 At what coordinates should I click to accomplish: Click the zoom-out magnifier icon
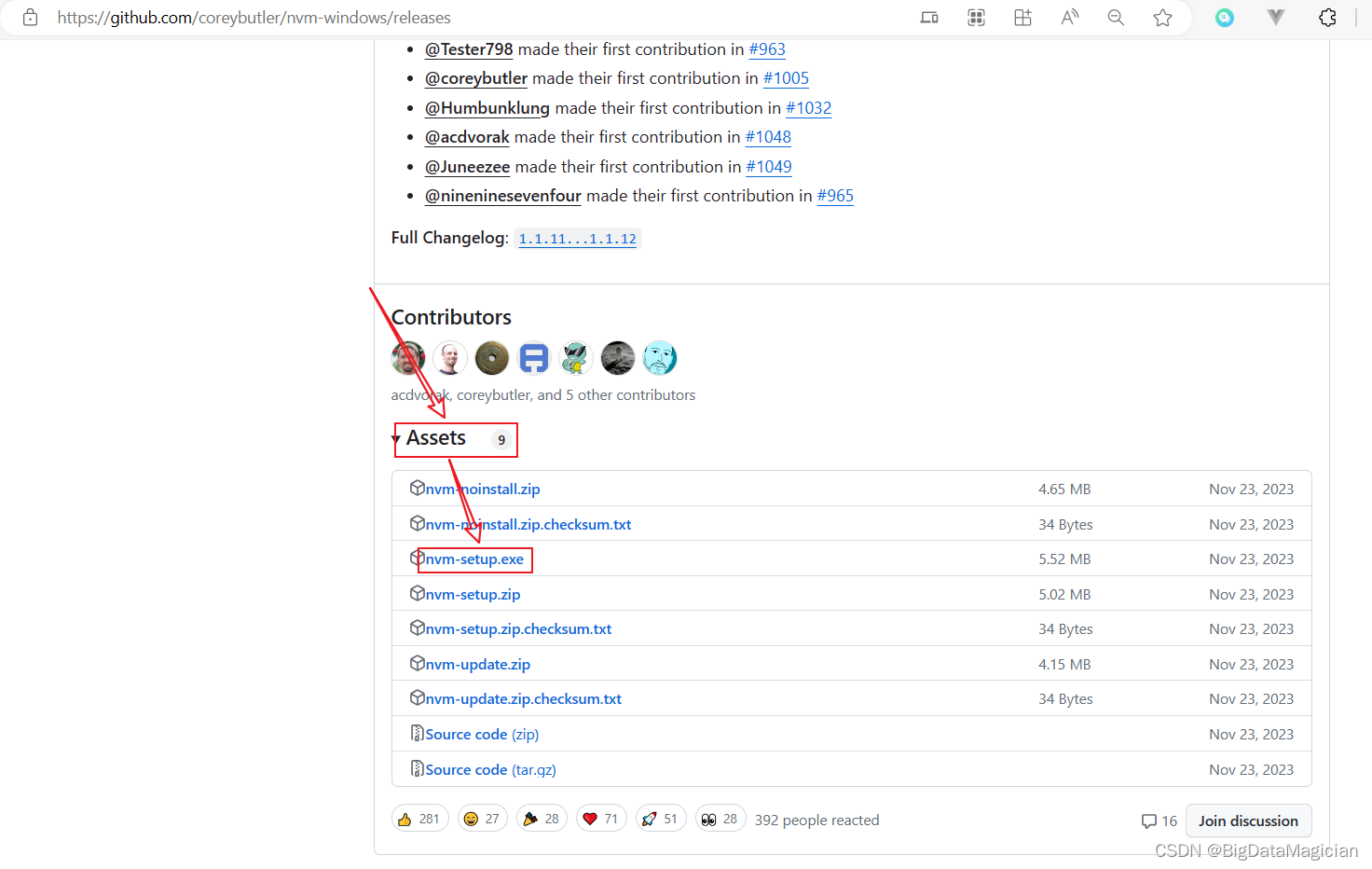[1116, 18]
